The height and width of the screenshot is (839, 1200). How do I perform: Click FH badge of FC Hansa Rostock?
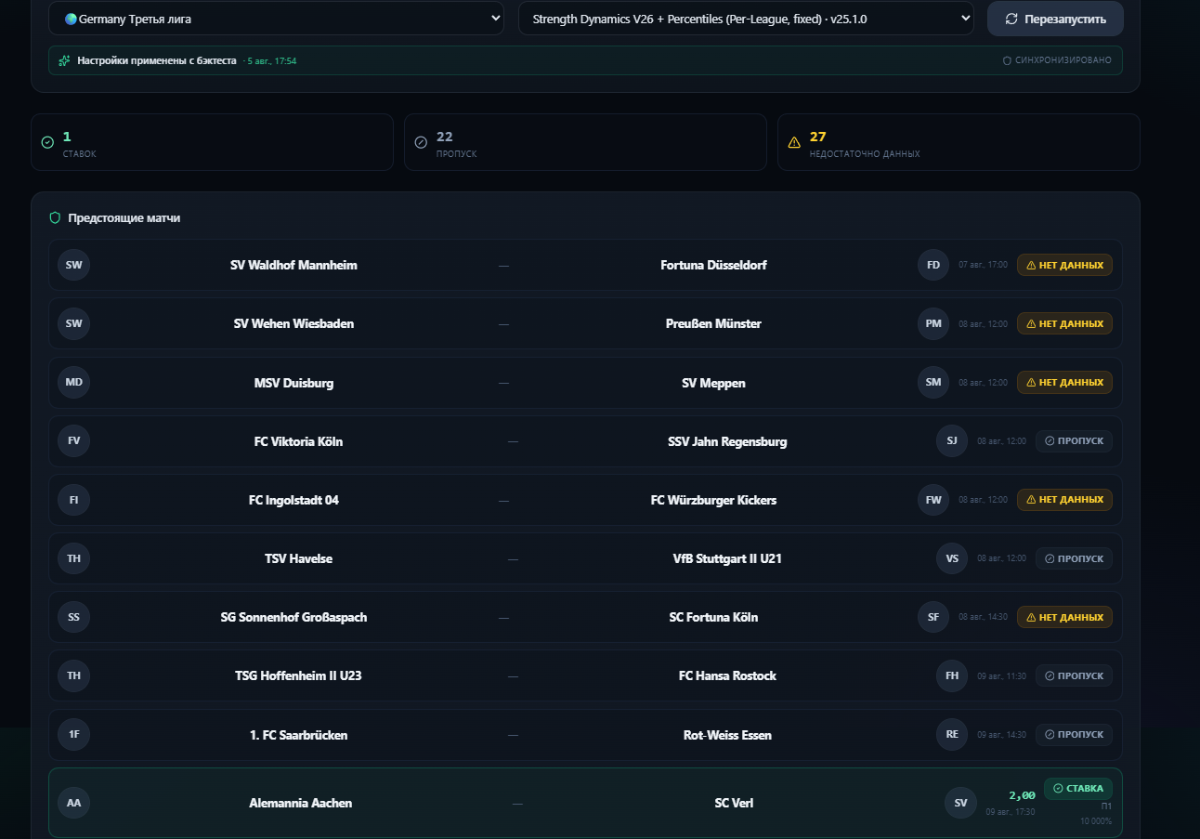(952, 676)
